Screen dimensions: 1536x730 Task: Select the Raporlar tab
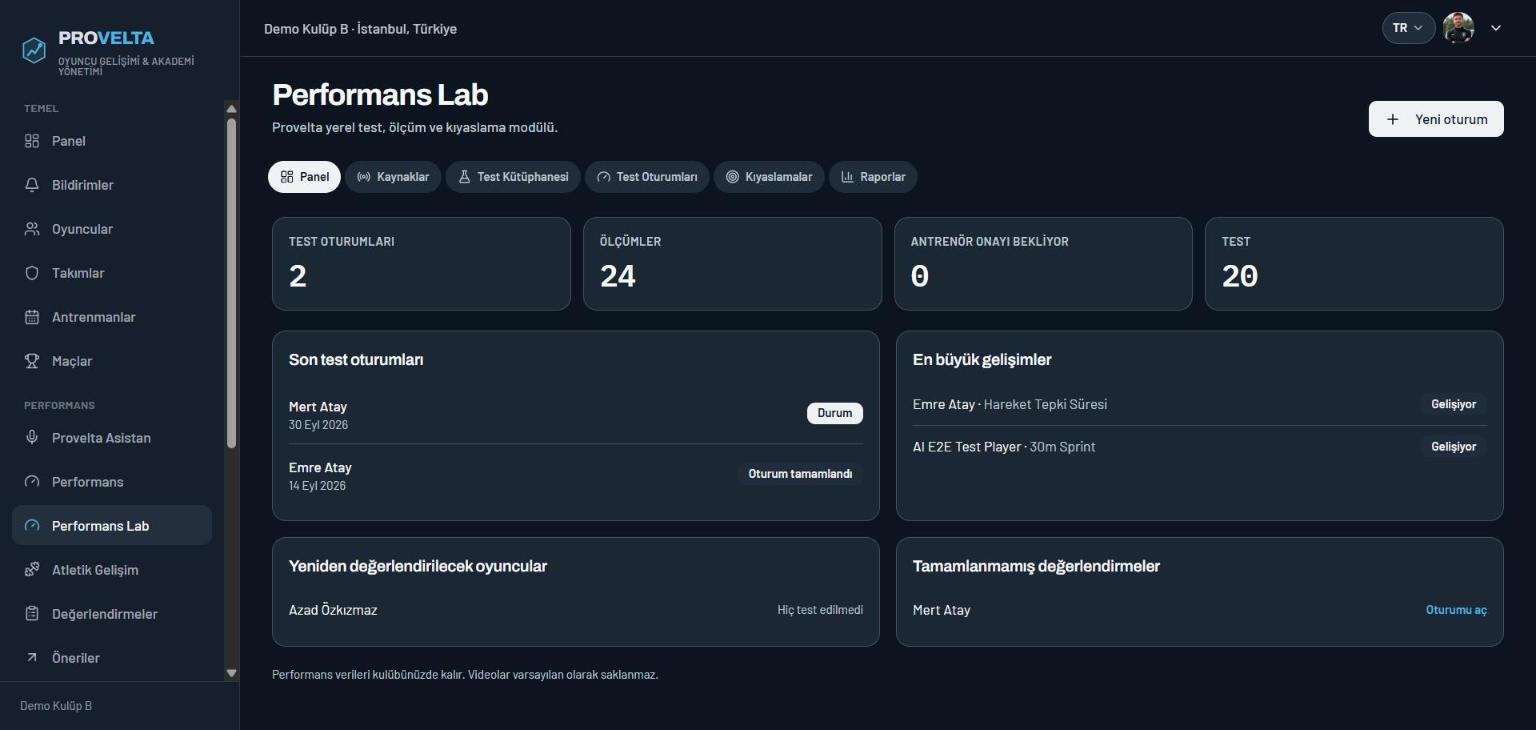pos(873,177)
